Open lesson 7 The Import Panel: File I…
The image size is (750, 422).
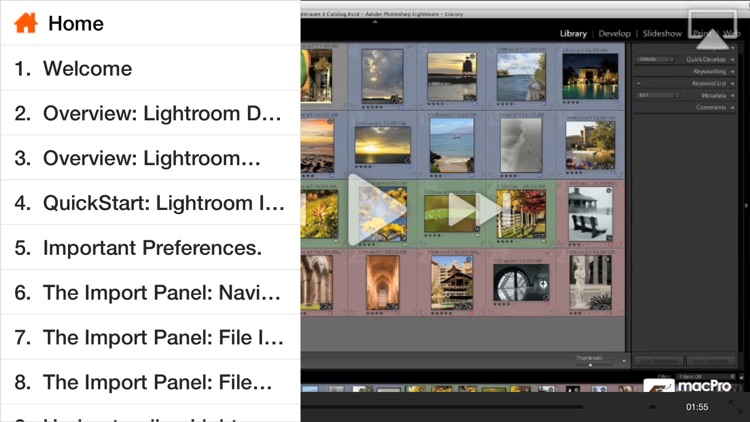(x=150, y=337)
